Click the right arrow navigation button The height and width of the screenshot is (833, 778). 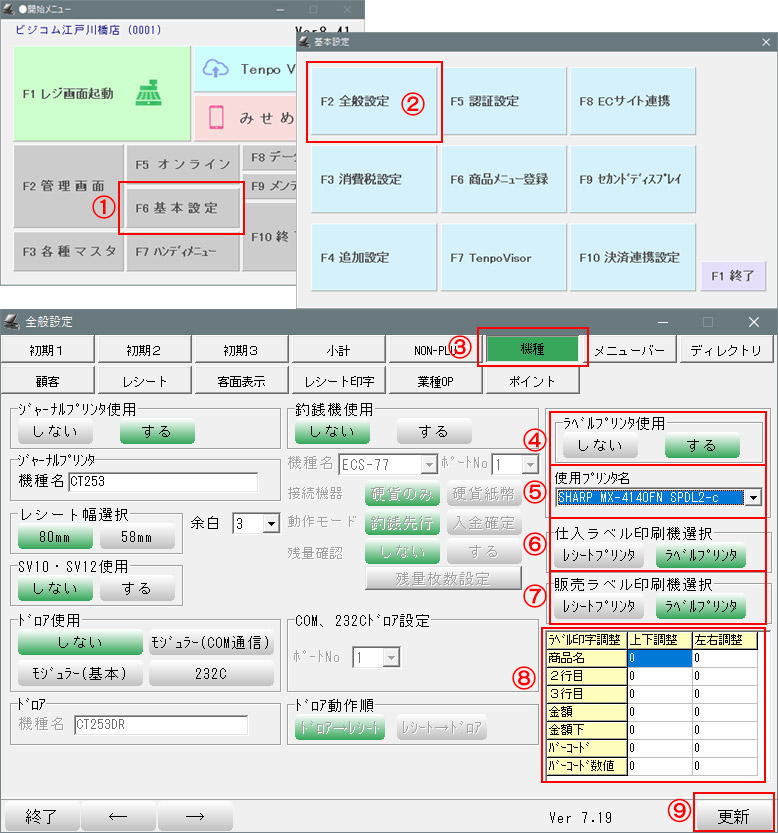click(195, 815)
